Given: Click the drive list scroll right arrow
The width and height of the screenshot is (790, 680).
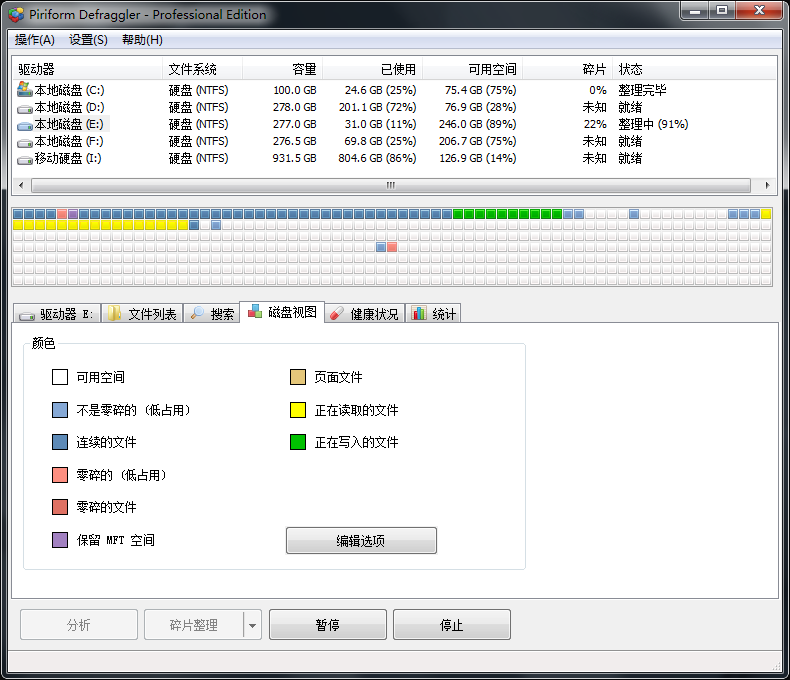Looking at the screenshot, I should click(x=767, y=185).
